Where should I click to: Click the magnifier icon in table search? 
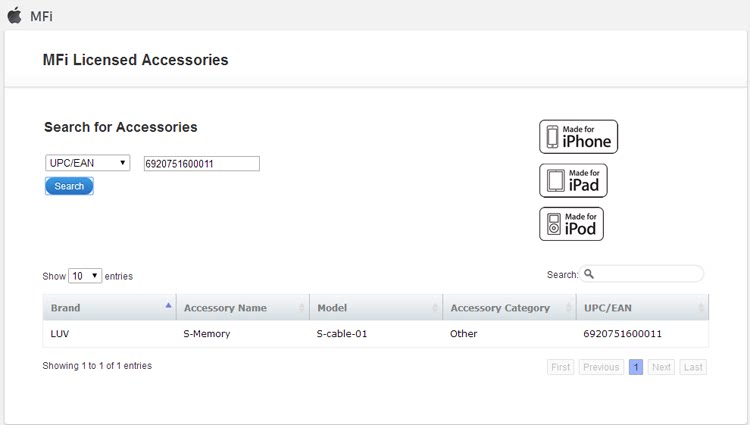coord(589,274)
